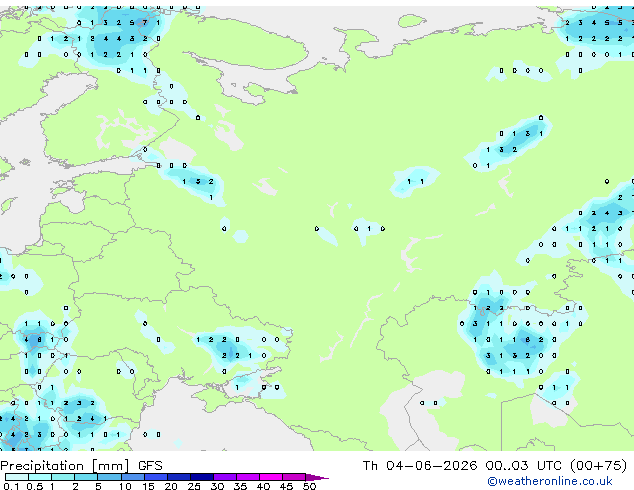This screenshot has height=490, width=634.
Task: Click the '40' legend label
Action: pos(263,486)
